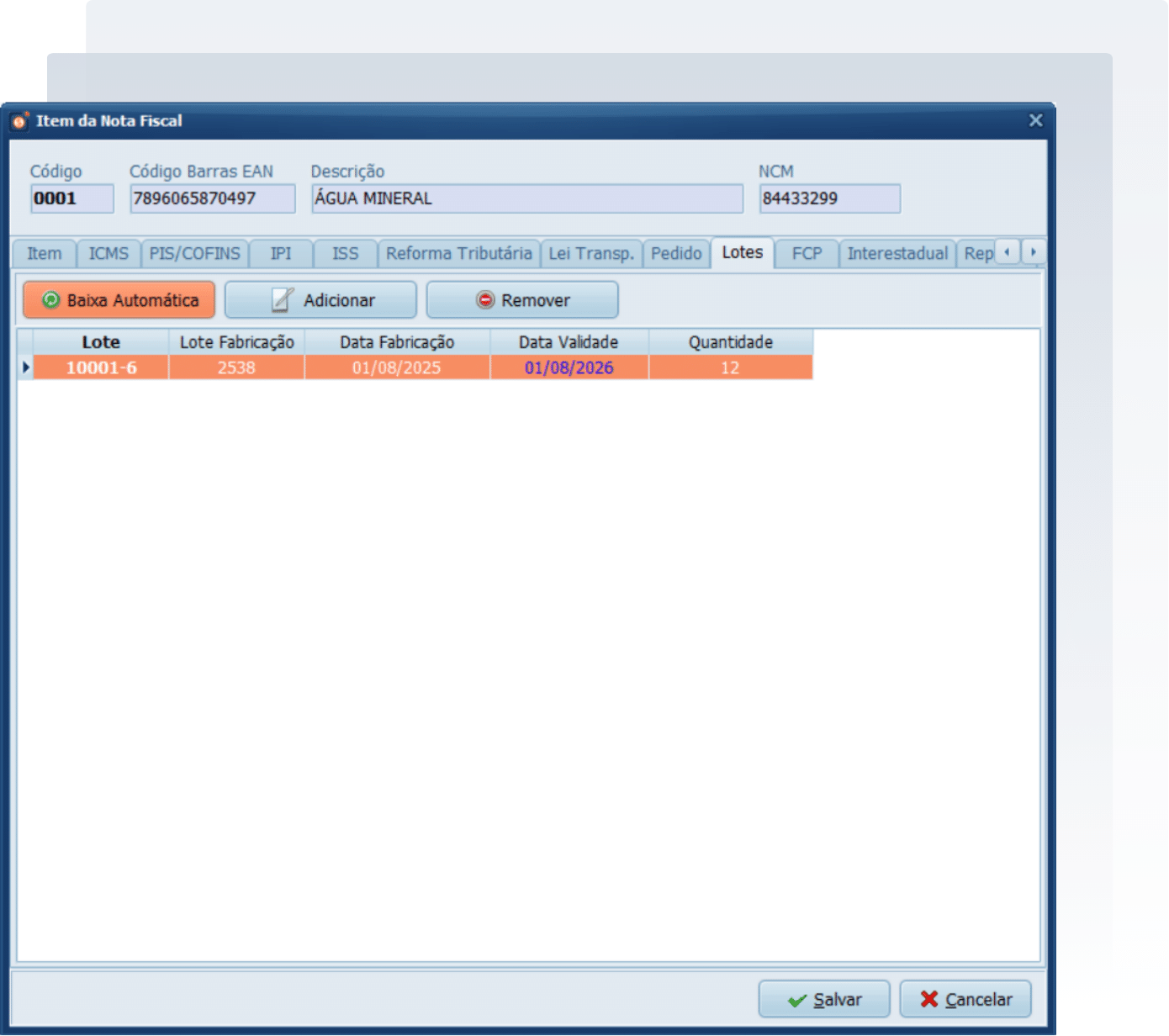Open the Interestadual tab
Screen dimensions: 1169x1036
tap(897, 254)
